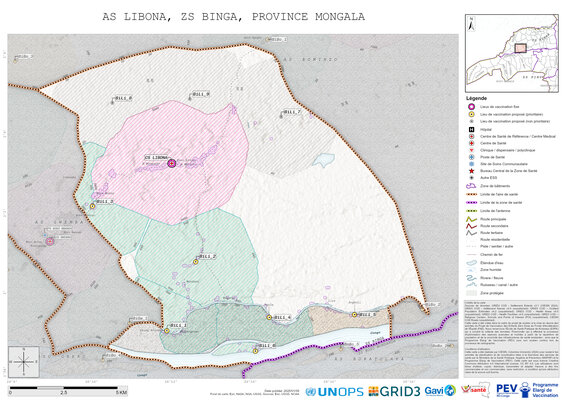Click the grey Zone protégée swatch
Image resolution: width=566 pixels, height=400 pixels.
point(471,293)
